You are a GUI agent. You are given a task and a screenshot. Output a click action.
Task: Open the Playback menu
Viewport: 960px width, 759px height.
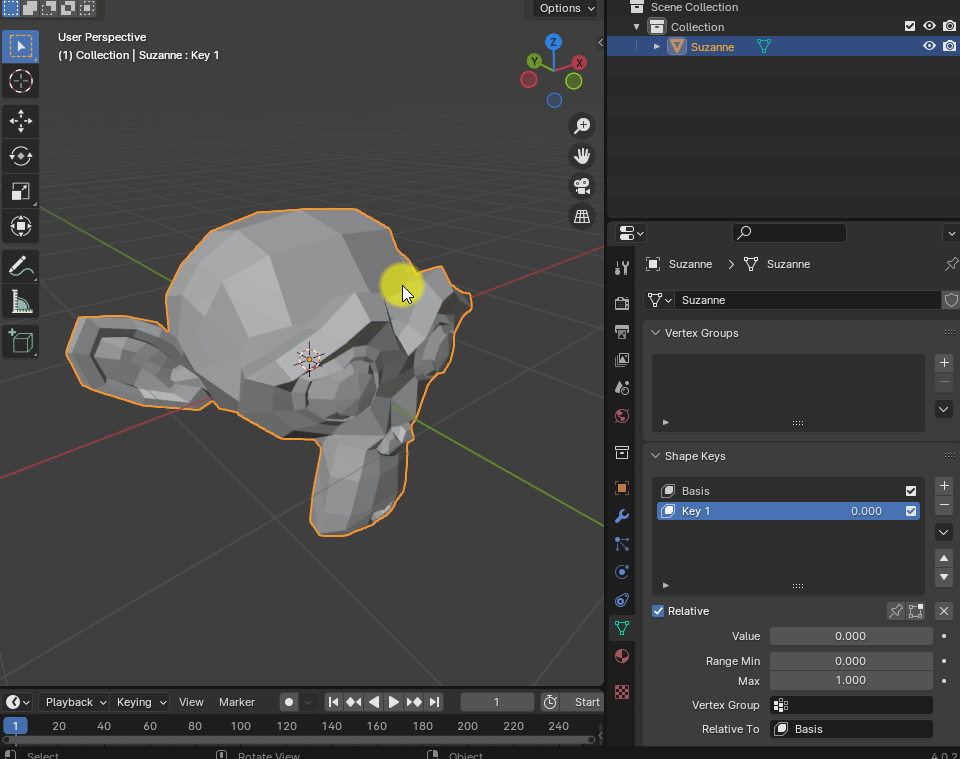[x=76, y=702]
